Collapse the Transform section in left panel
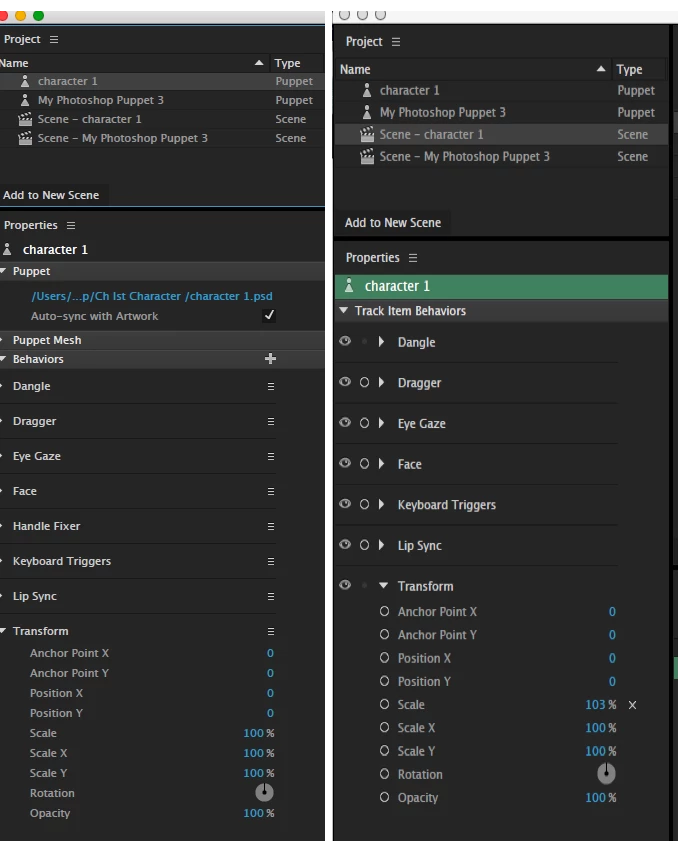The width and height of the screenshot is (694, 841). [4, 631]
